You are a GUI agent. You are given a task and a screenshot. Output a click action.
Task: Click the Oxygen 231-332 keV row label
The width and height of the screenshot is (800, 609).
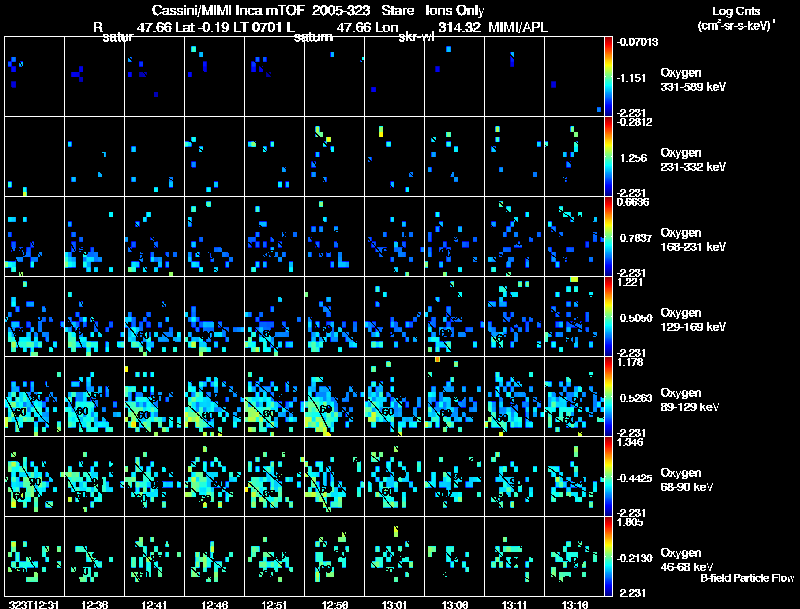(693, 160)
